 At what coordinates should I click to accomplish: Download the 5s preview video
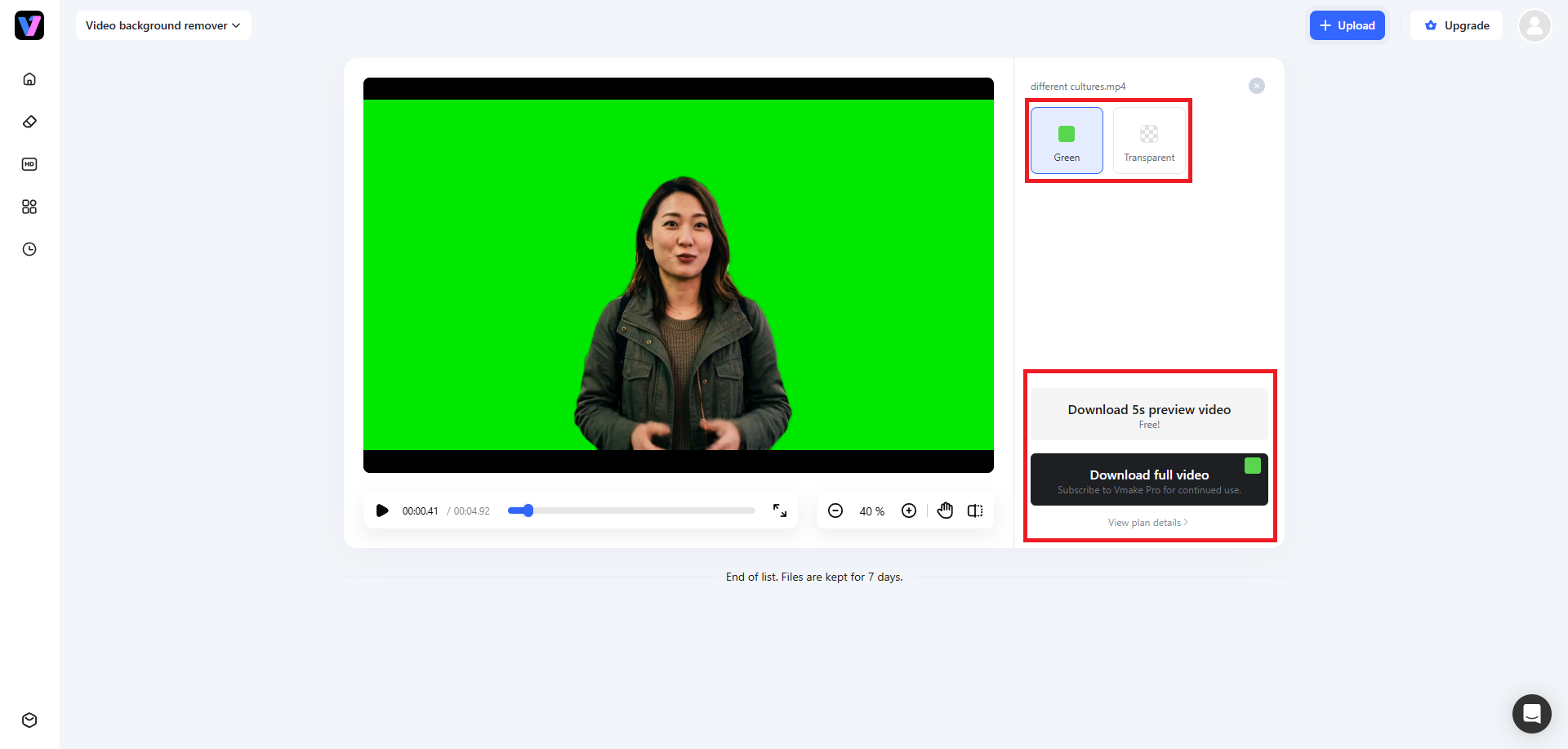point(1149,414)
